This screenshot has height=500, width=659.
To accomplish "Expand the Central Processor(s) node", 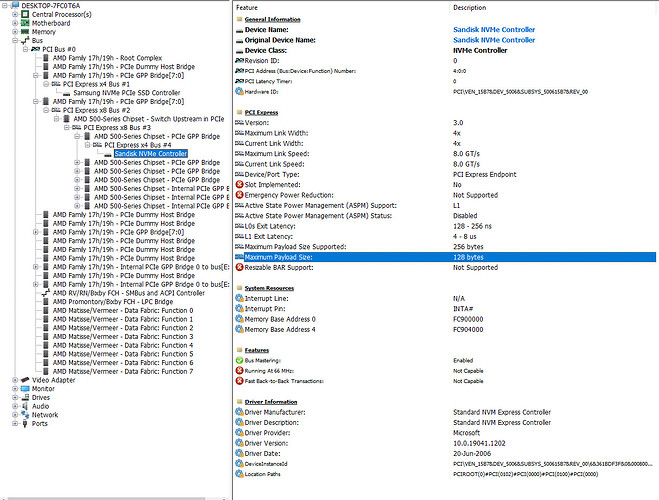I will (15, 14).
